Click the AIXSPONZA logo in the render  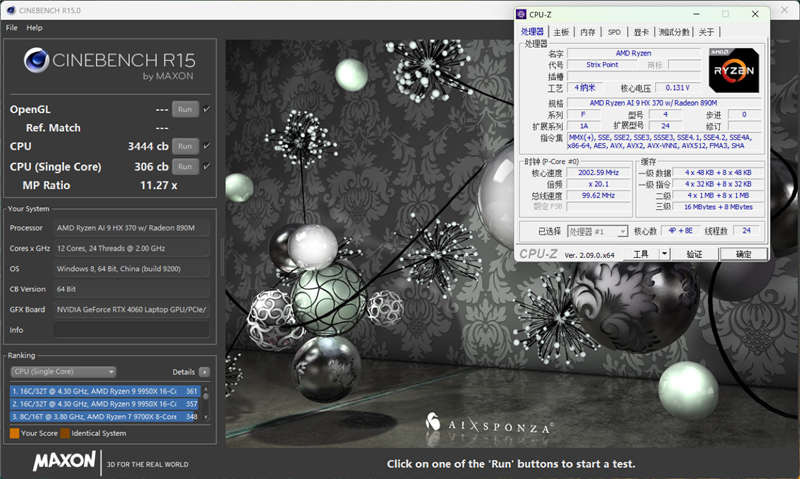pos(488,424)
